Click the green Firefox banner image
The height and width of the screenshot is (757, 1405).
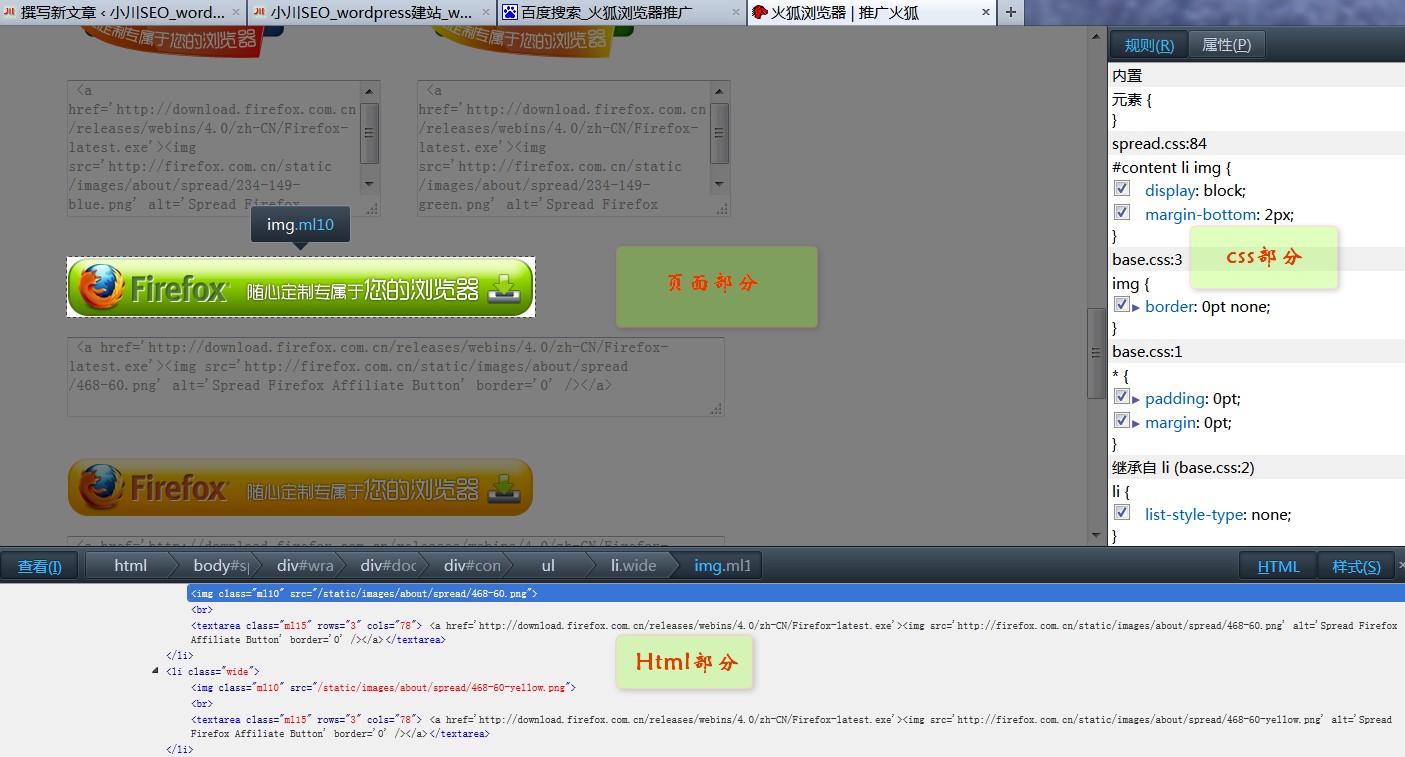point(301,288)
